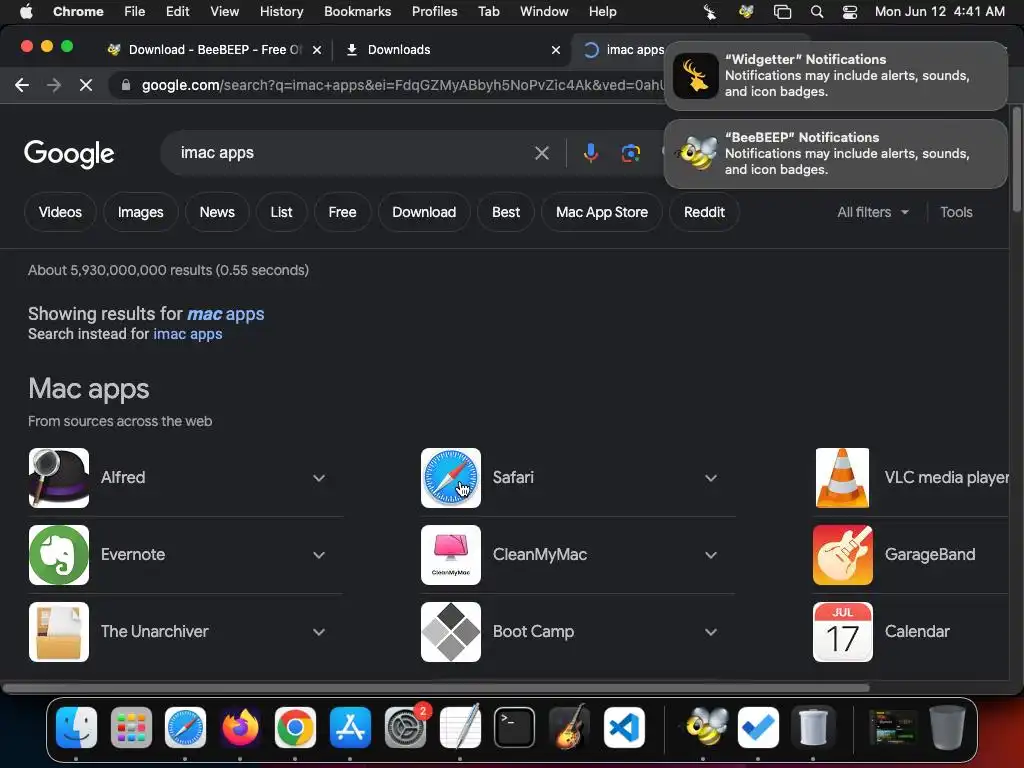The image size is (1024, 768).
Task: Click the Google logo
Action: (69, 153)
